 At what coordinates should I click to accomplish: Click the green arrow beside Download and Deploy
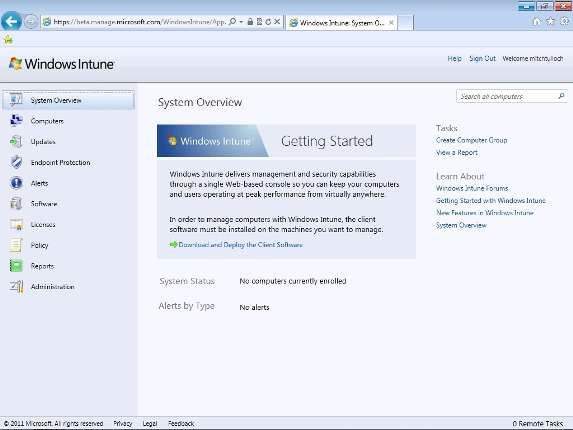pyautogui.click(x=174, y=244)
